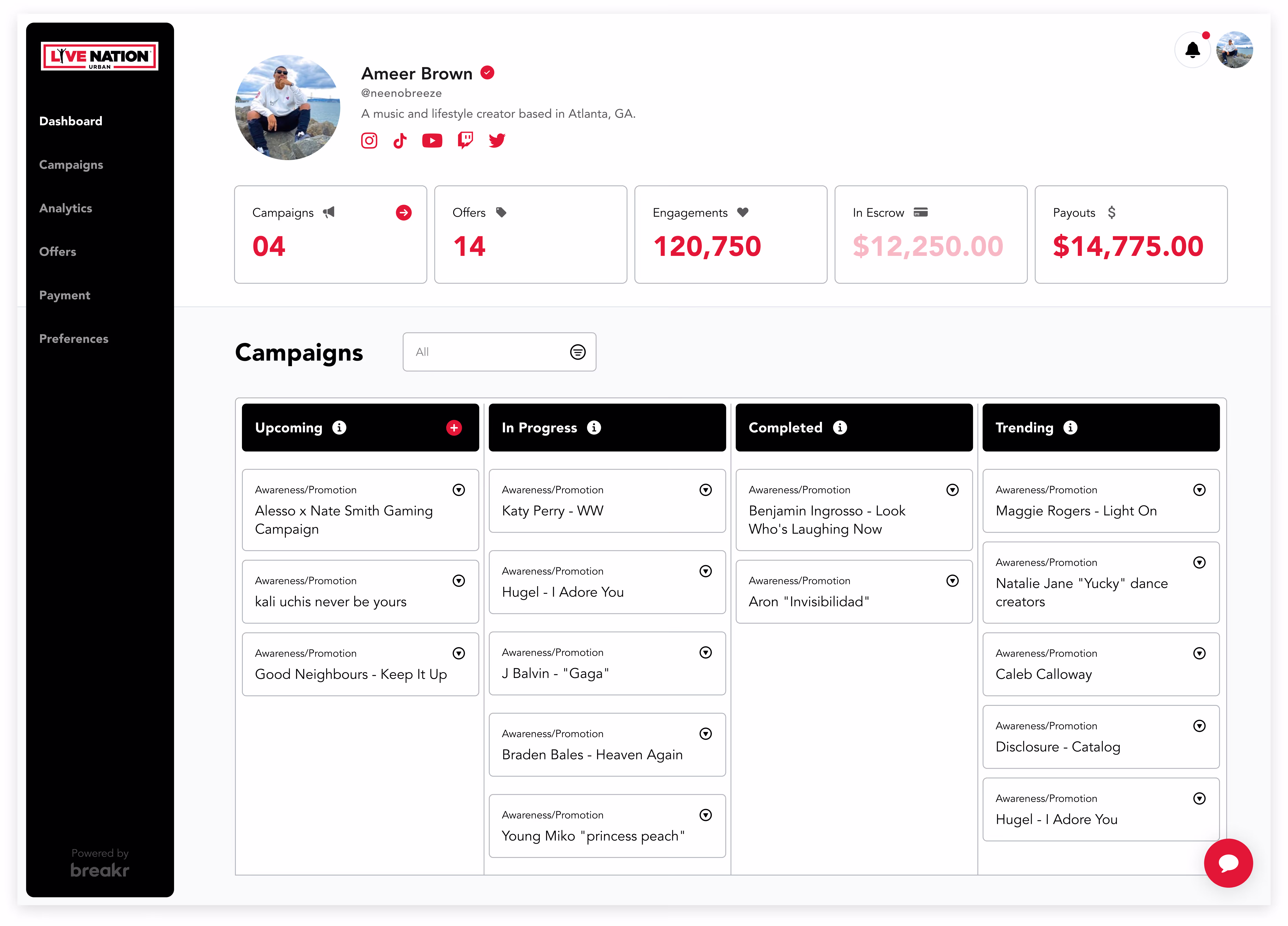Expand the kali uchis never be yours card

tap(459, 581)
